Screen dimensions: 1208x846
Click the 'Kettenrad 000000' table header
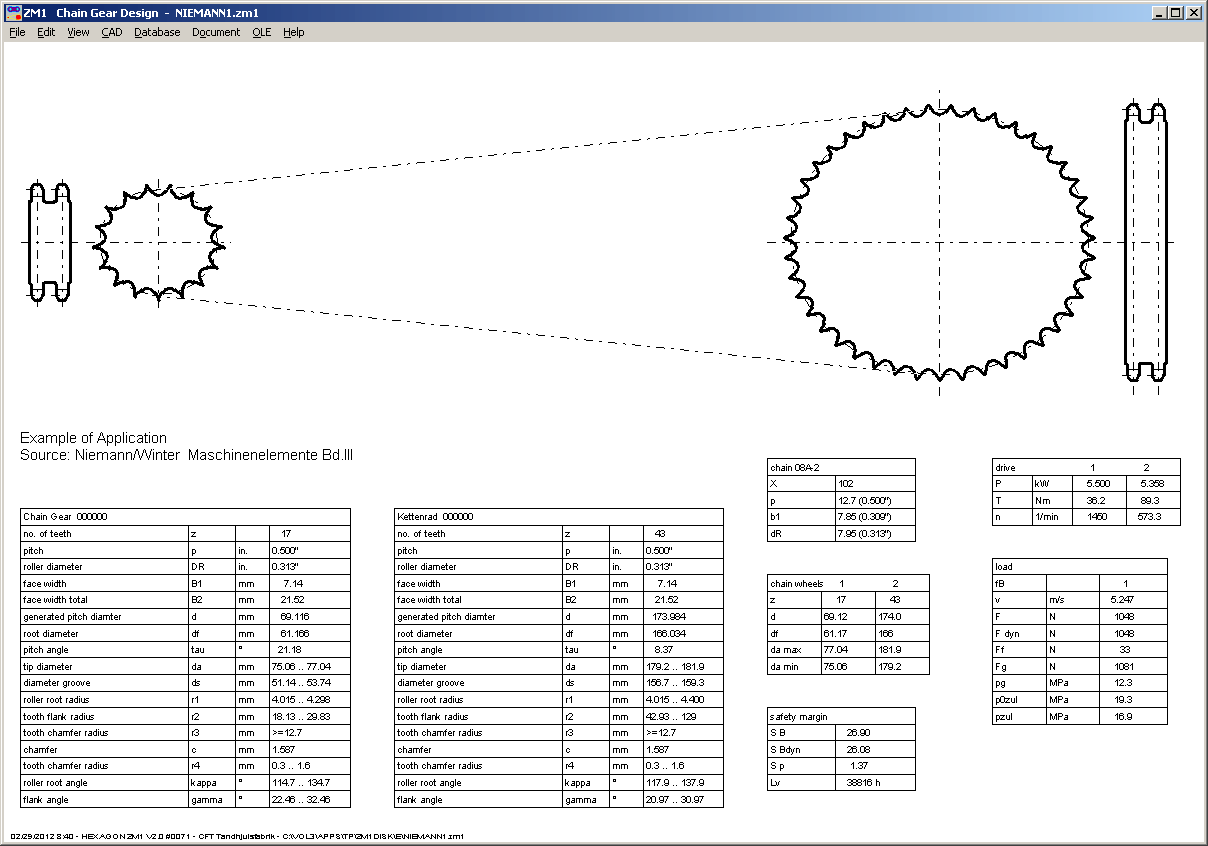[435, 517]
